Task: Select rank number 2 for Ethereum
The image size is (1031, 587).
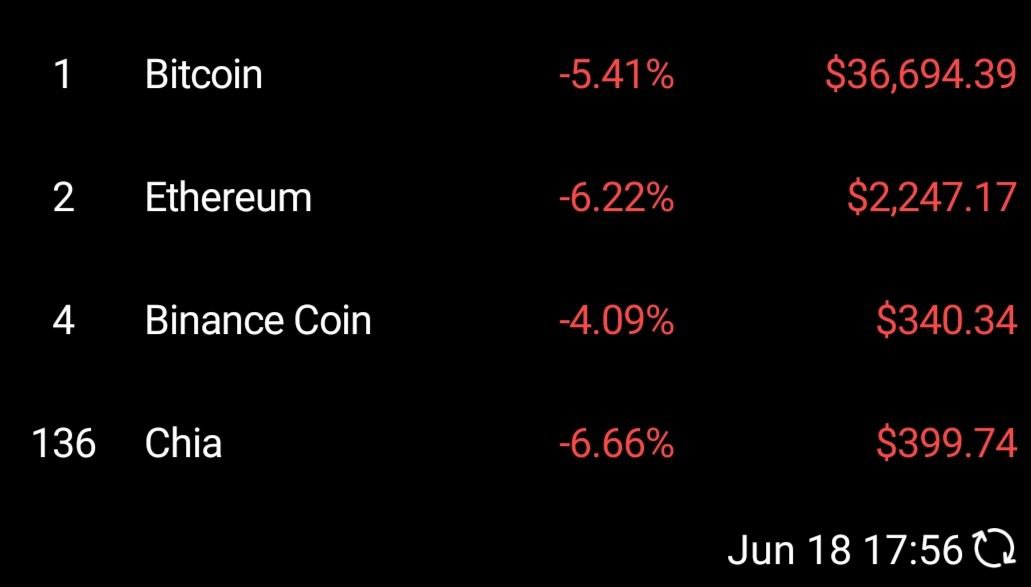Action: point(63,198)
